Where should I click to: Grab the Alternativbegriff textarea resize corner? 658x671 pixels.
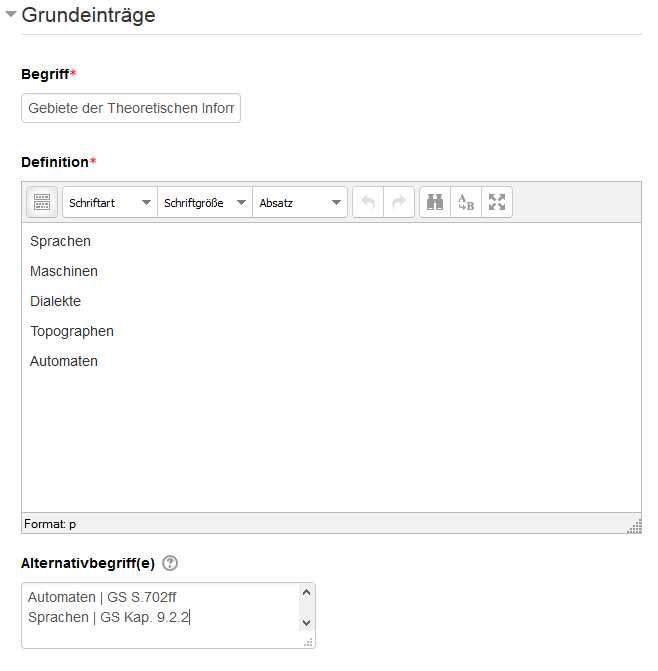pos(309,642)
